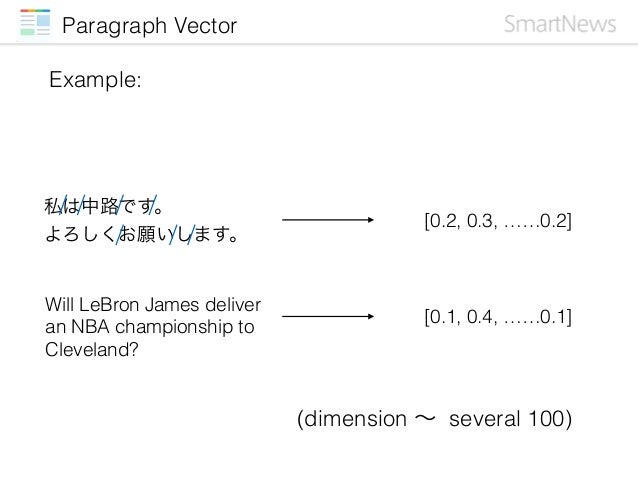Click the blue slash before お願い
The image size is (638, 479).
pos(120,234)
